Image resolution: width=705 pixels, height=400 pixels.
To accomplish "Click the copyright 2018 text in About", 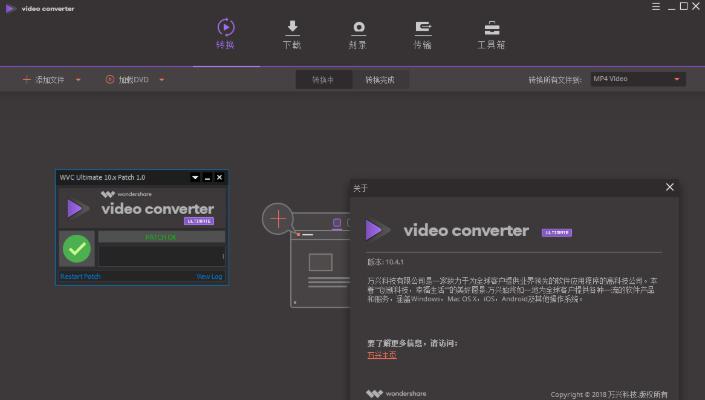I will 609,395.
